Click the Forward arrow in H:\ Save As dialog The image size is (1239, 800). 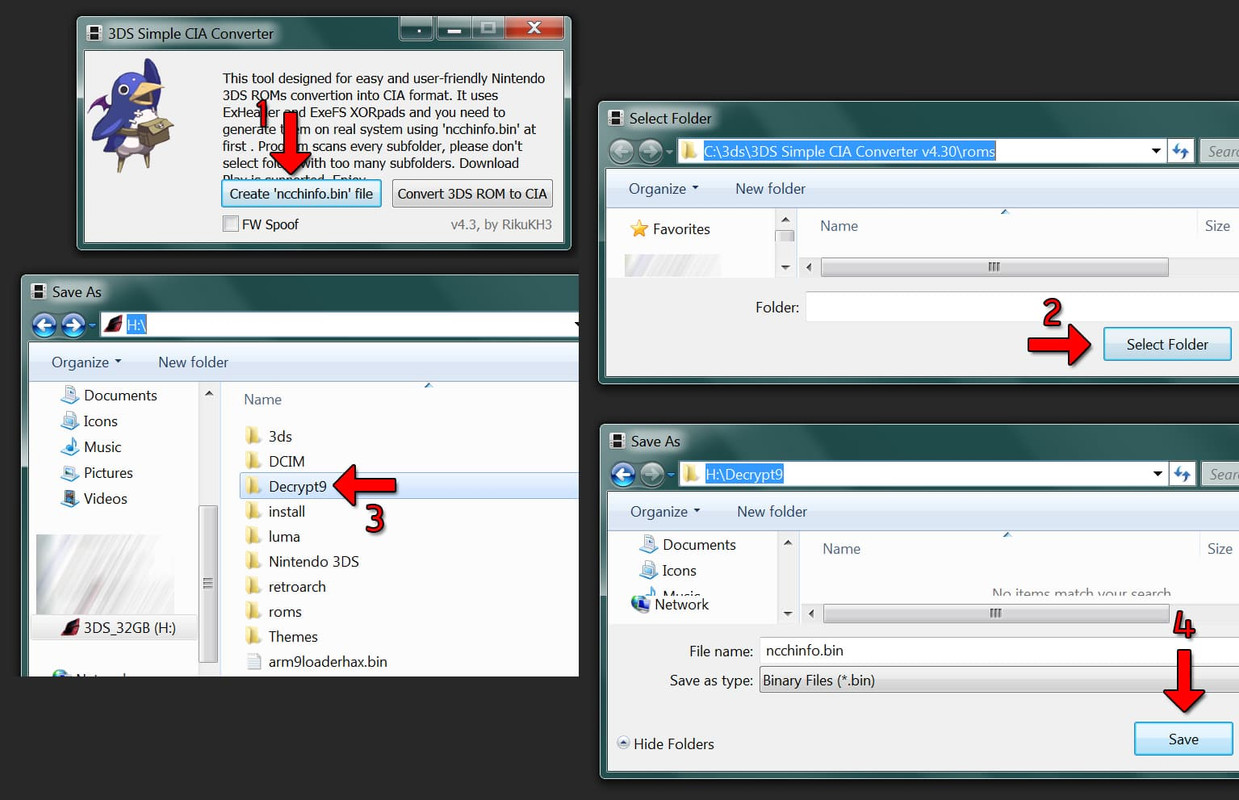tap(73, 325)
